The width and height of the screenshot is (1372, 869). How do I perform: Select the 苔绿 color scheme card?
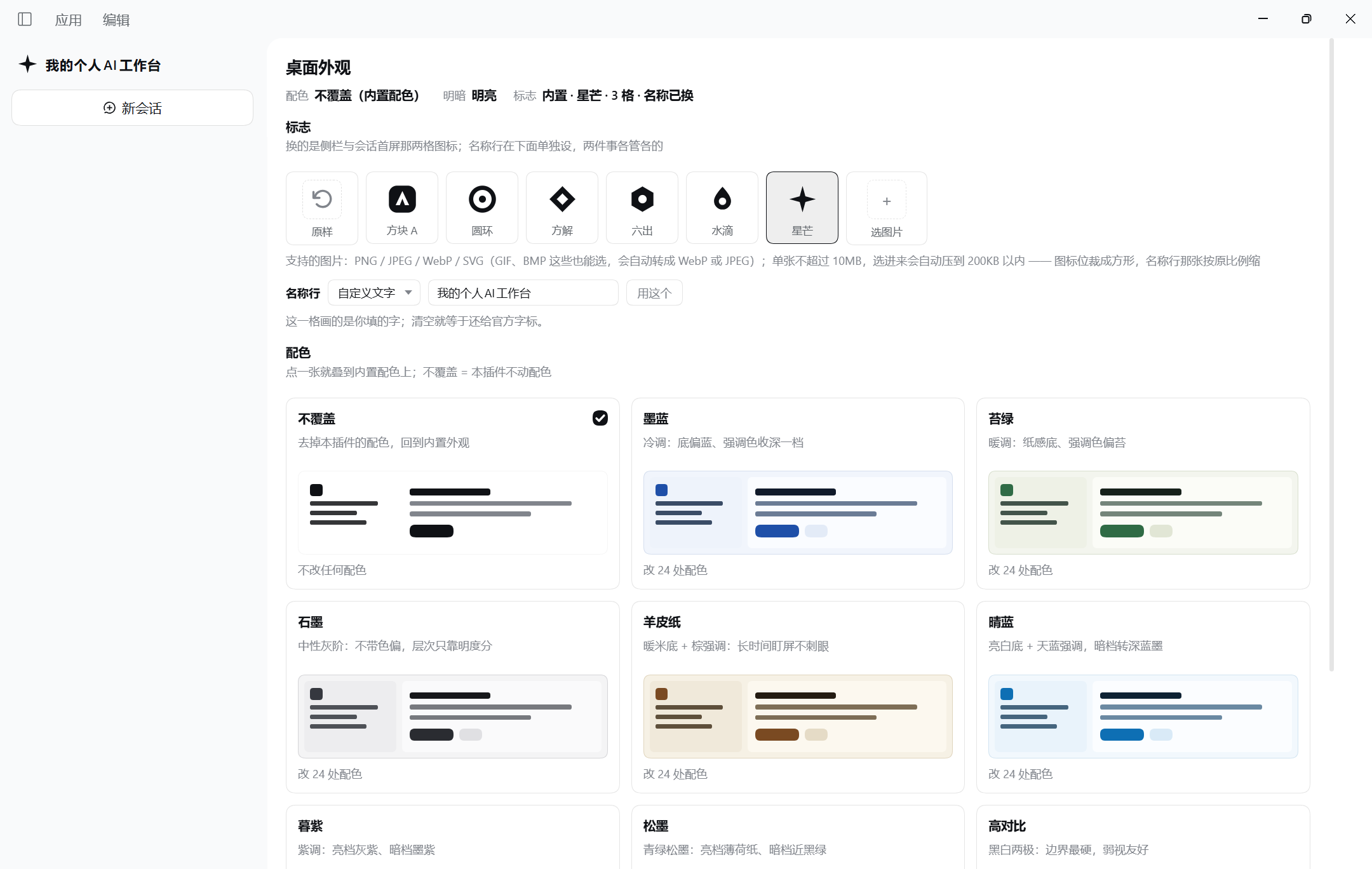[1143, 494]
